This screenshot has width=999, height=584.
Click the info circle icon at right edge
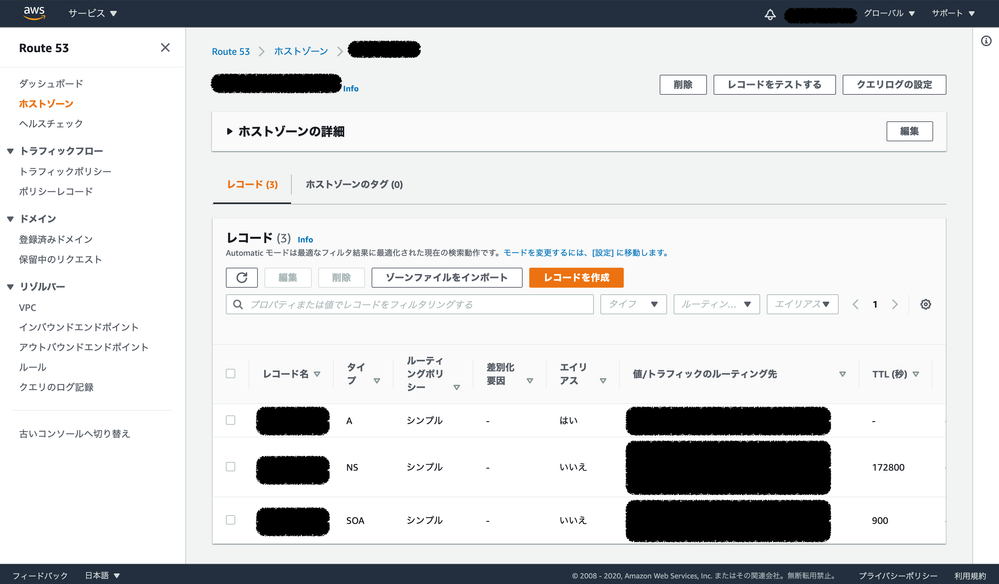pos(986,41)
